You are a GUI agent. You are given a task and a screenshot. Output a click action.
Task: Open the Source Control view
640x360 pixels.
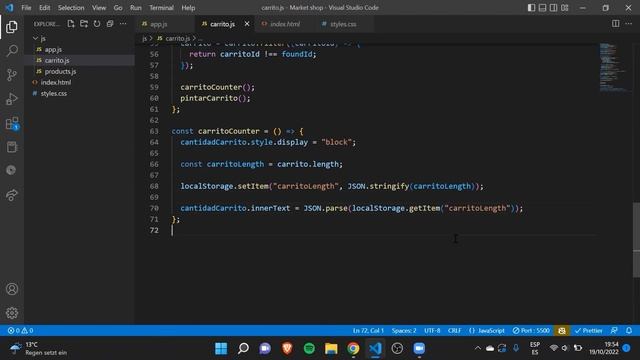(12, 75)
